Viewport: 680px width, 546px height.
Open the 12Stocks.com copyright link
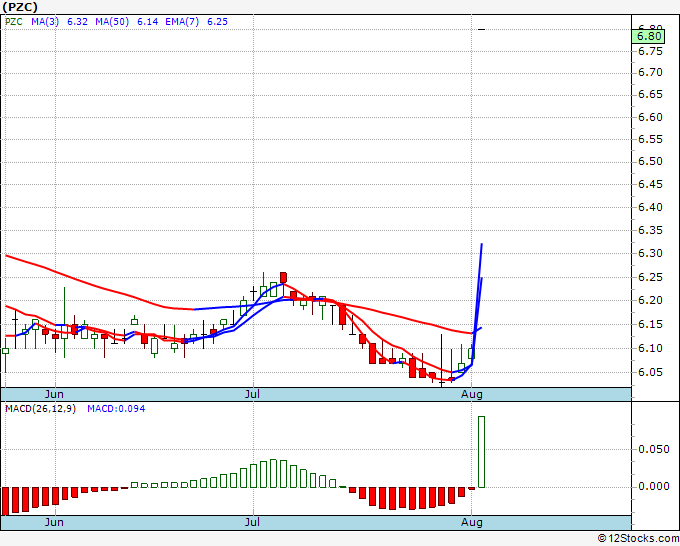(x=638, y=539)
